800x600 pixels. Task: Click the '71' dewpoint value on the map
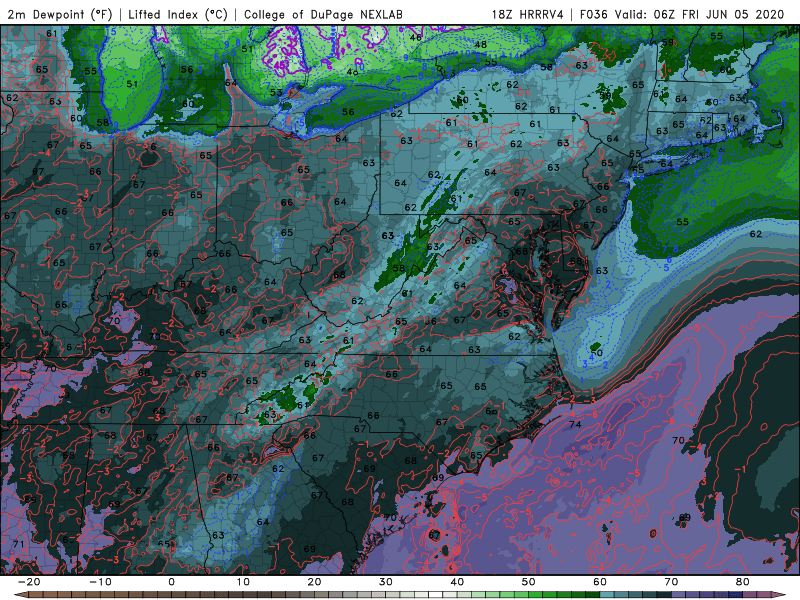[18, 544]
